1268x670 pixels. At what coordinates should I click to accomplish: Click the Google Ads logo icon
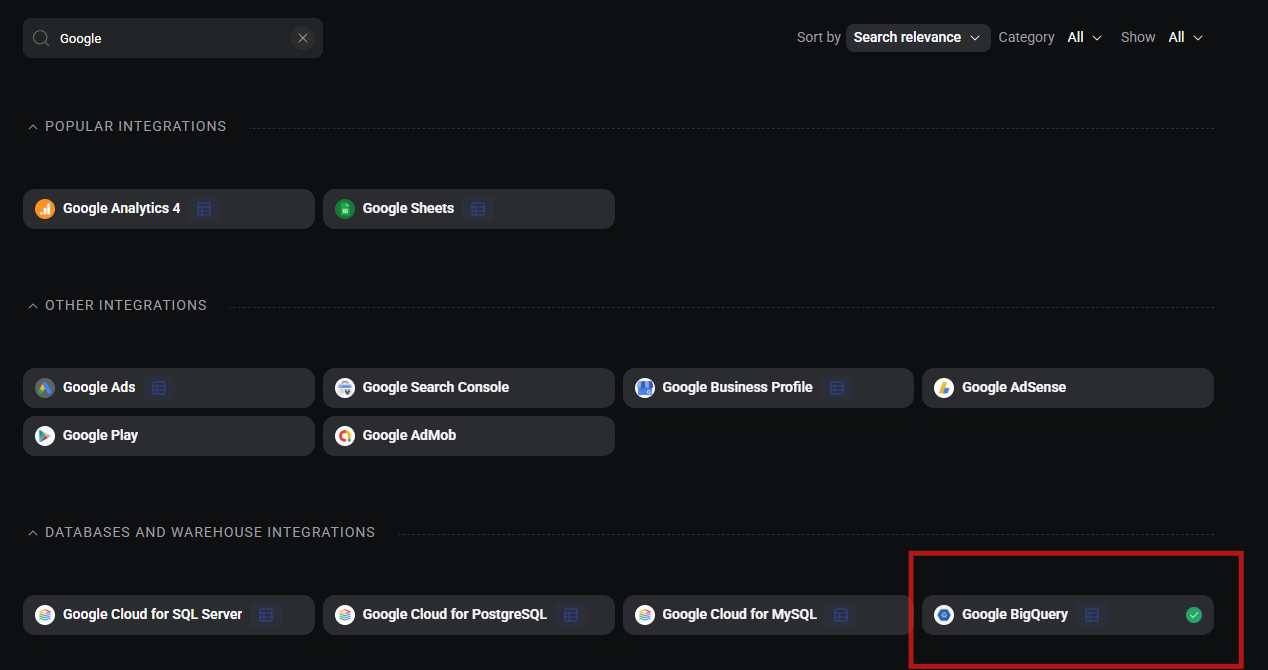(45, 388)
